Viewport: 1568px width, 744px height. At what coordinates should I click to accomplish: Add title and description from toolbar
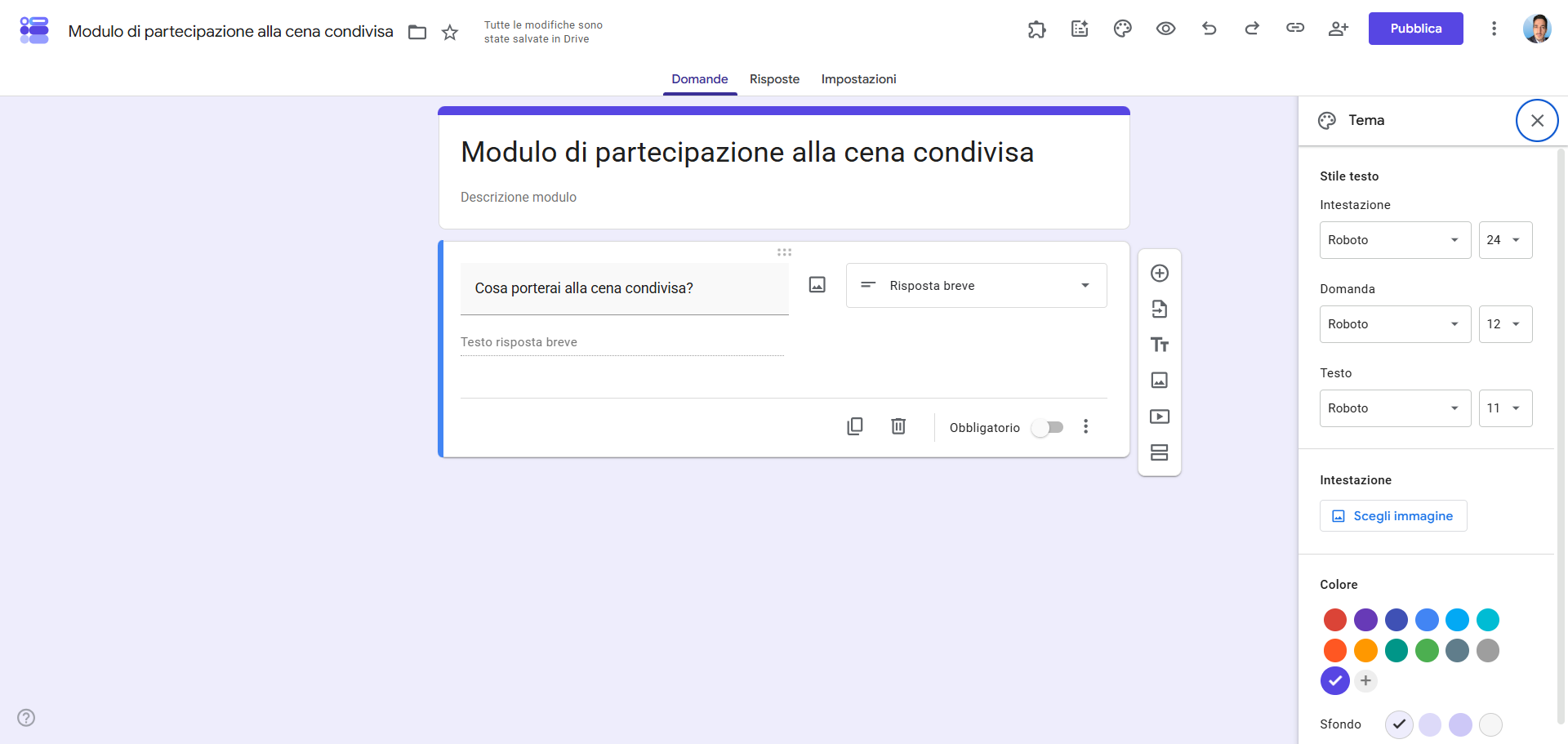coord(1160,345)
